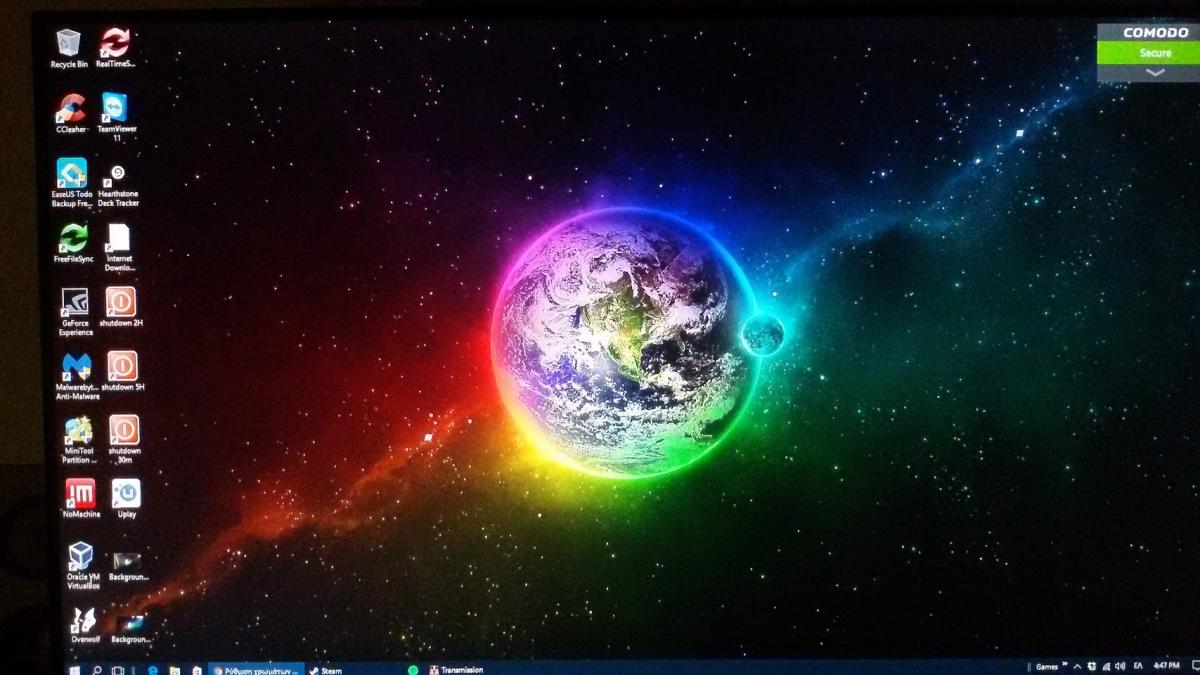Open the volume speaker tray icon
Viewport: 1200px width, 675px height.
click(x=1120, y=667)
